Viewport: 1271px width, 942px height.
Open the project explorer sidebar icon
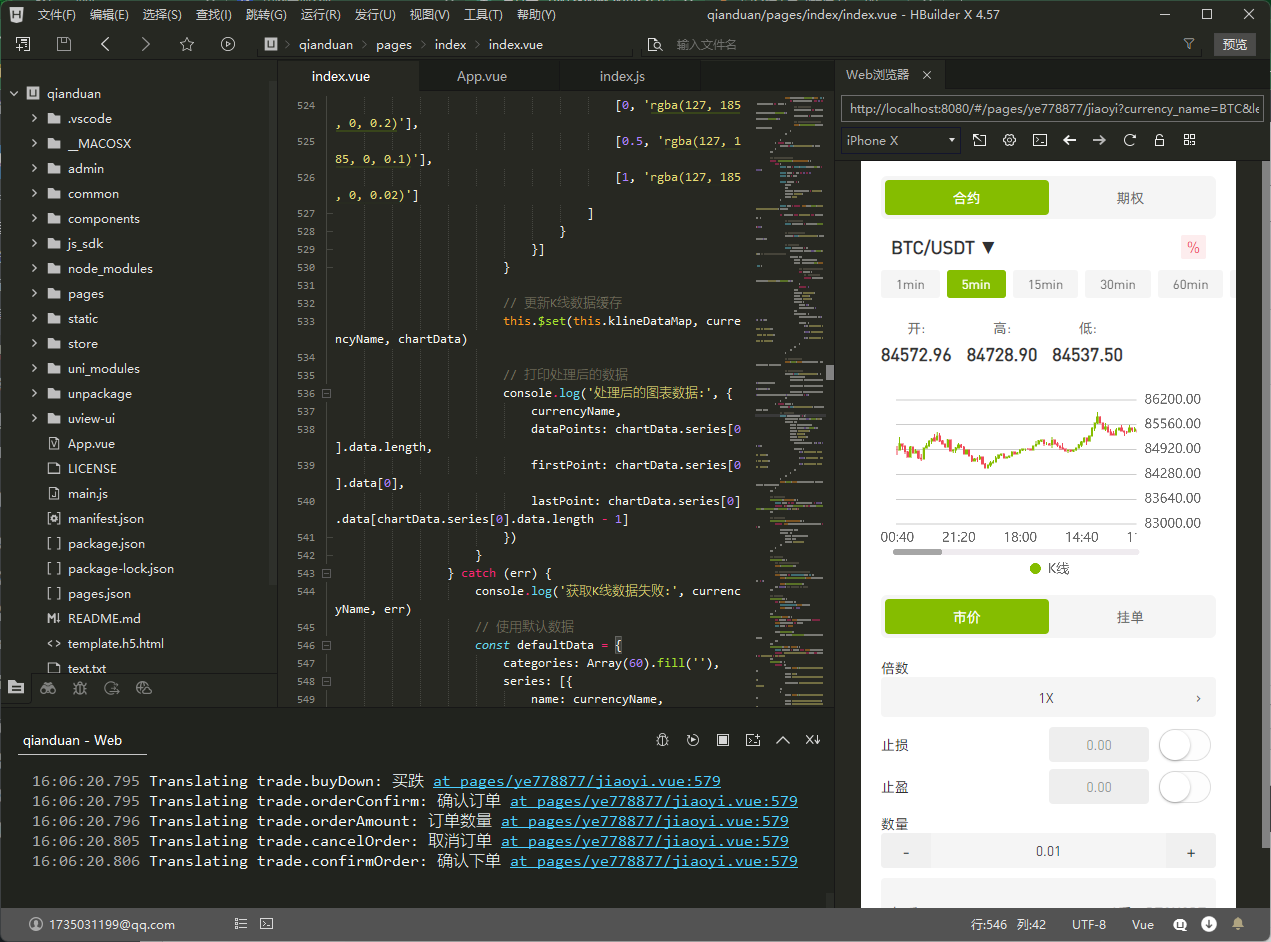point(16,687)
